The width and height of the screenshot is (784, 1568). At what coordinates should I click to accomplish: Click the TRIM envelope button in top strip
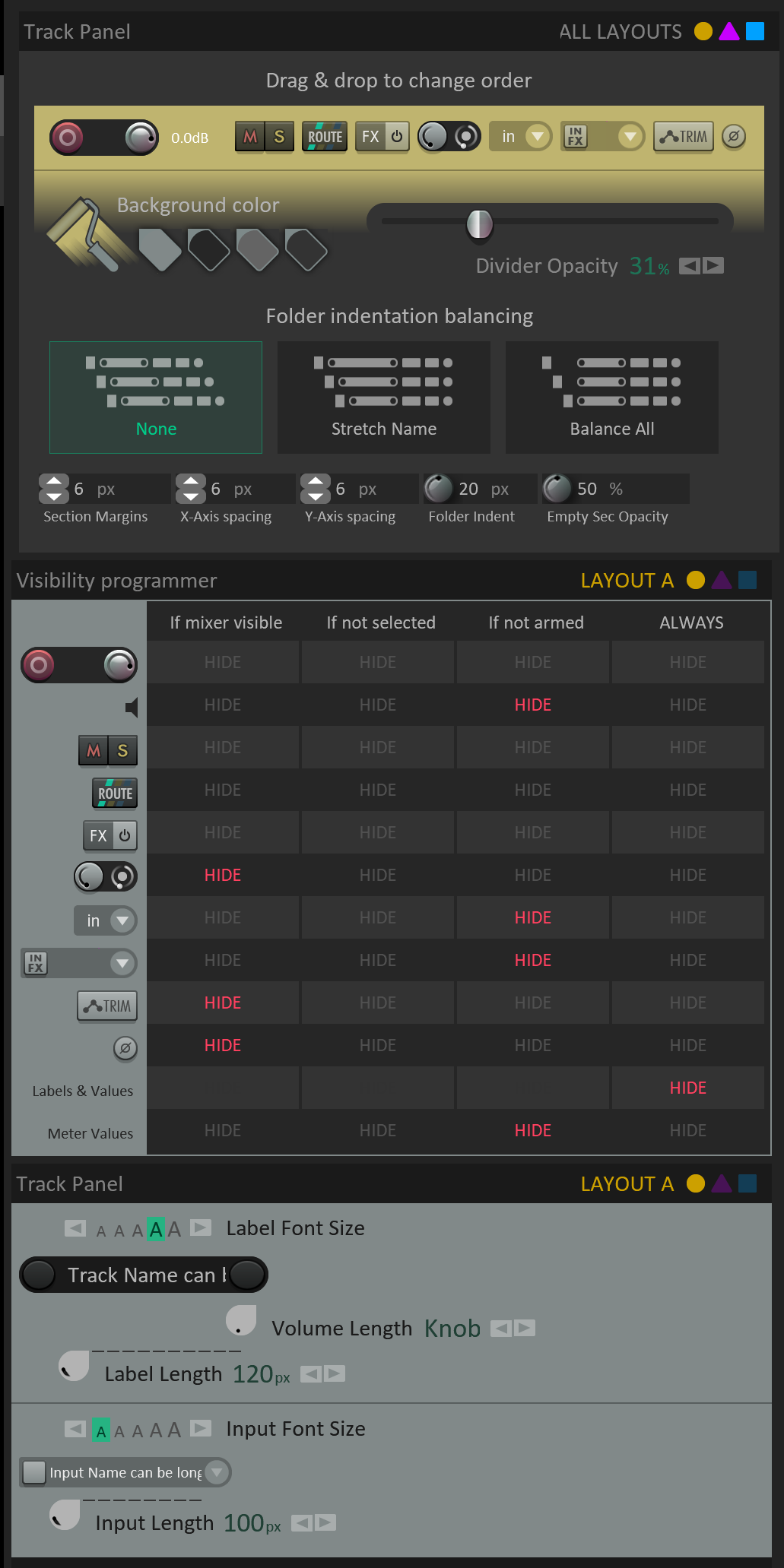point(684,137)
